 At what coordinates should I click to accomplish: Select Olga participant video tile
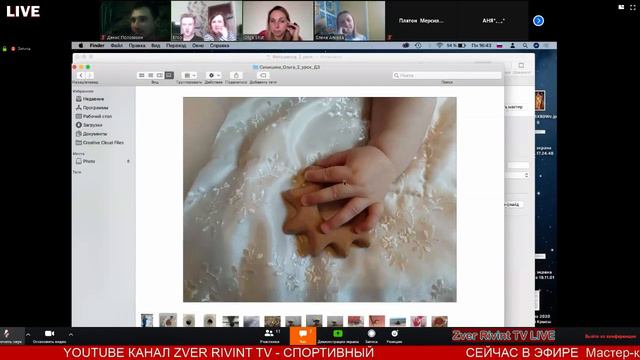(278, 20)
